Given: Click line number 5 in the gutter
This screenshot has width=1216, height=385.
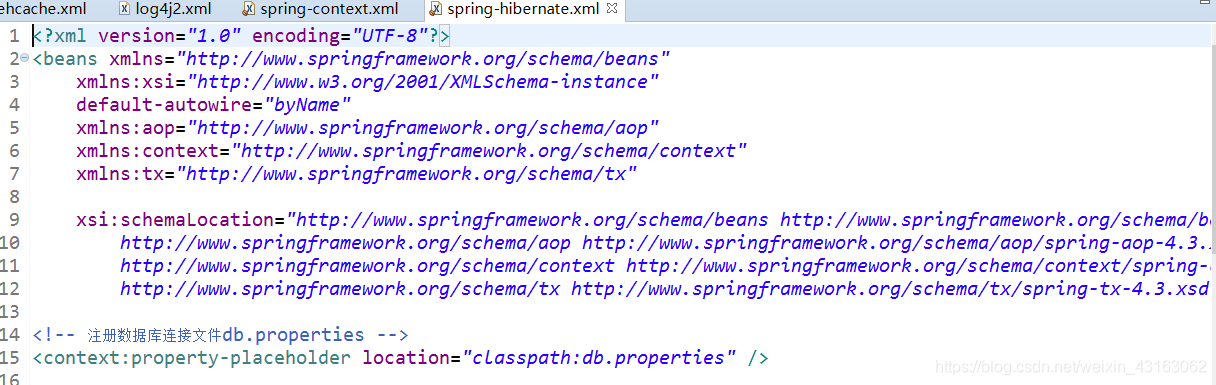Looking at the screenshot, I should pos(14,127).
